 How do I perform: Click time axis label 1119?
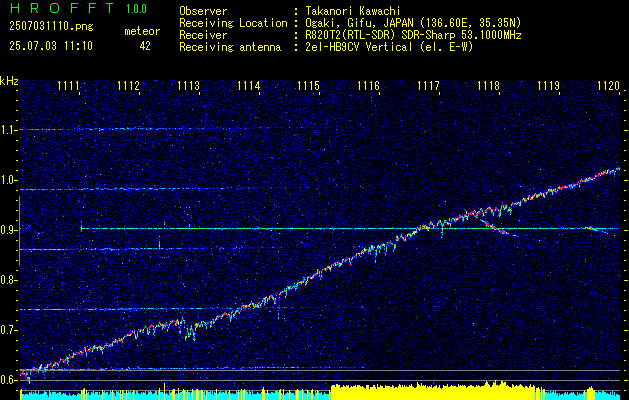(x=548, y=85)
